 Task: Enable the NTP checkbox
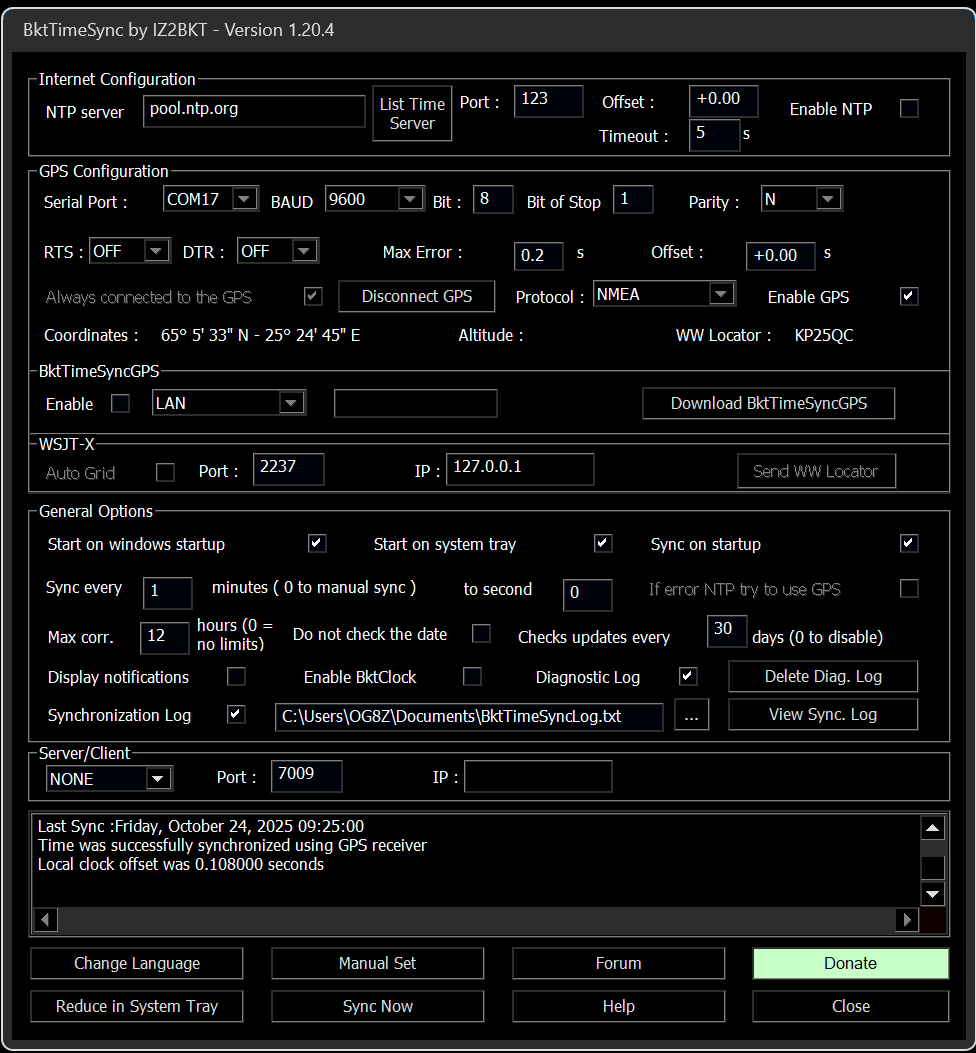[909, 109]
